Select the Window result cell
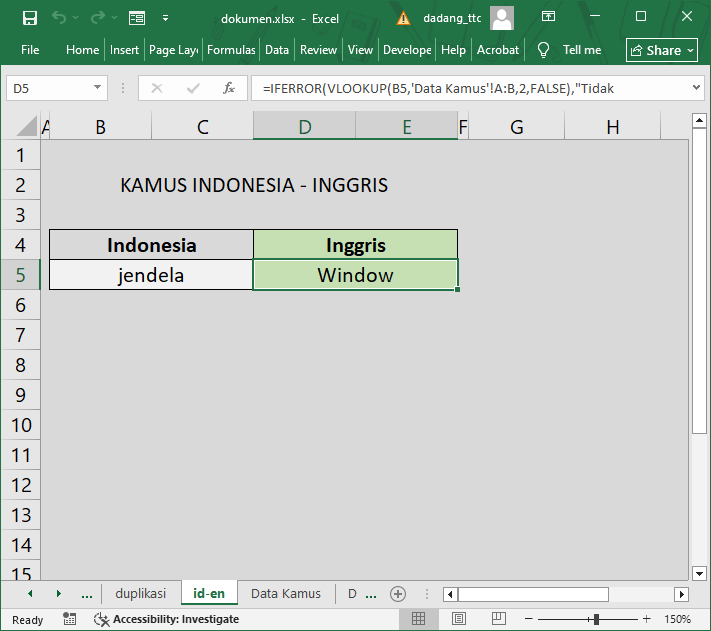This screenshot has width=711, height=631. coord(356,275)
